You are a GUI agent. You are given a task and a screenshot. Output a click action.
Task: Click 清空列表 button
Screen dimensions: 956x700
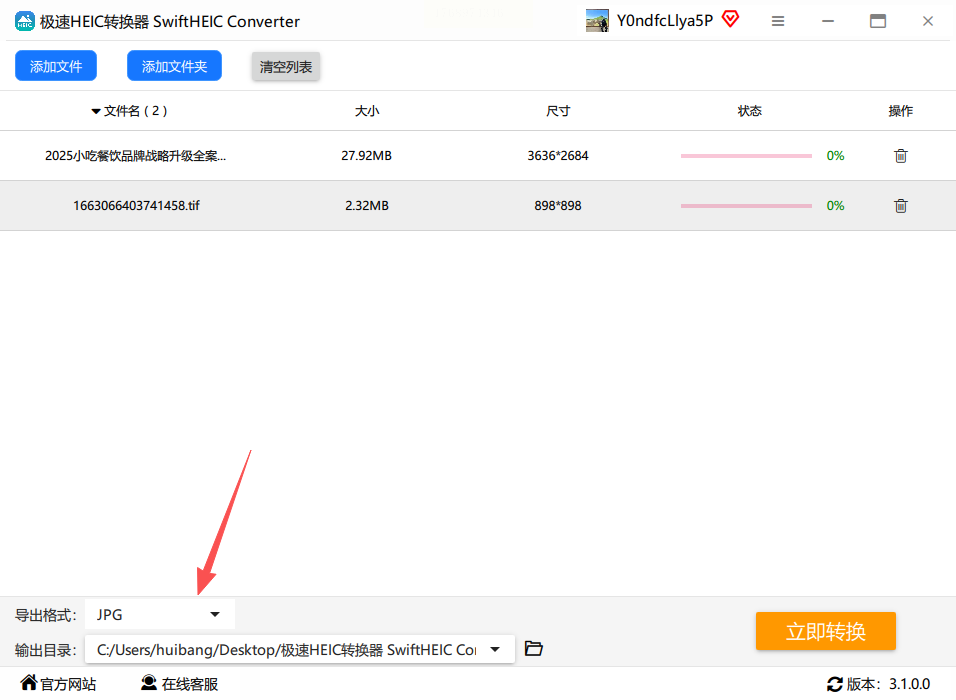tap(286, 66)
